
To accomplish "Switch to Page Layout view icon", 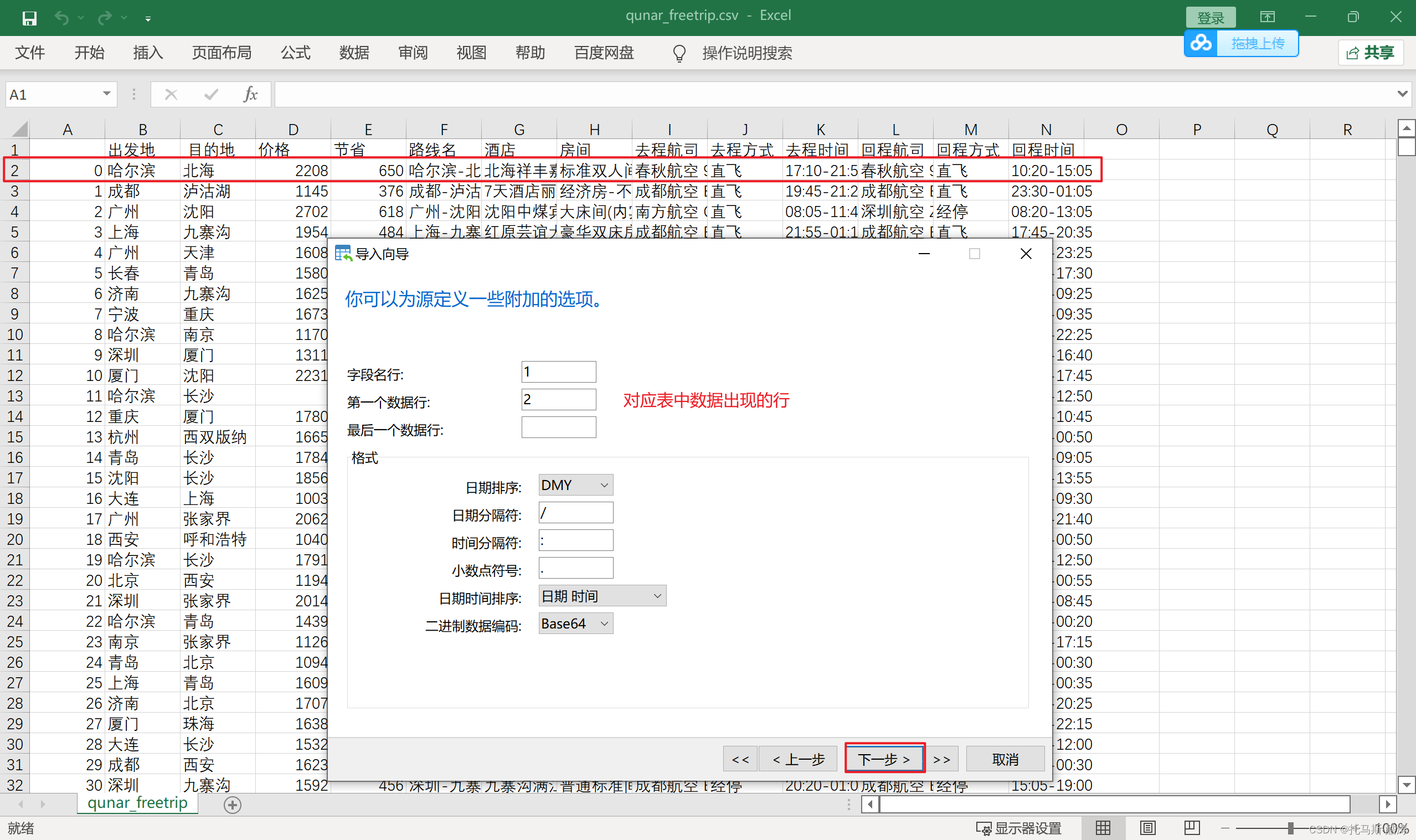I will [x=1147, y=828].
